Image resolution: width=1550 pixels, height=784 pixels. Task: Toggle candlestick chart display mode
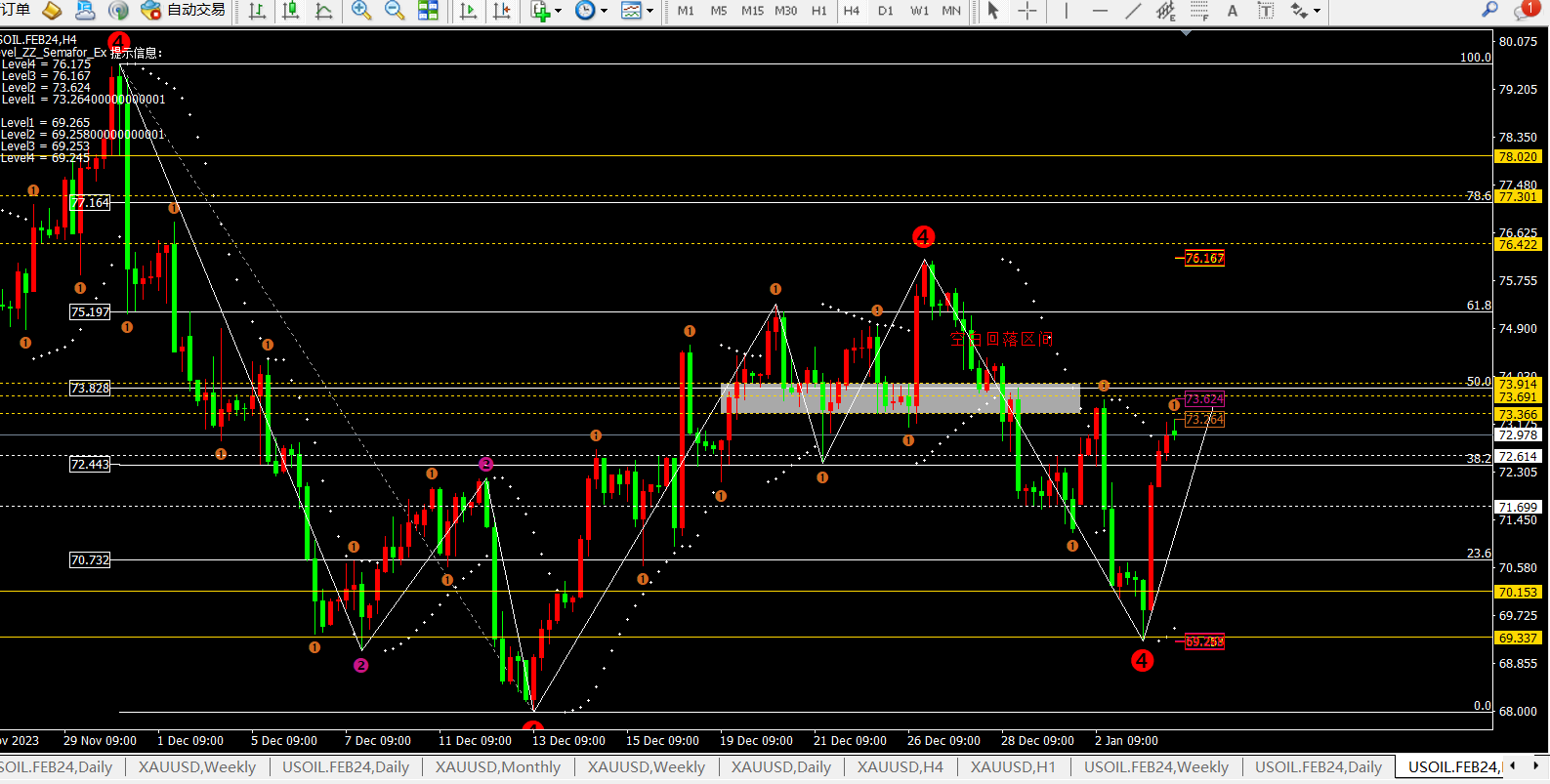coord(290,11)
